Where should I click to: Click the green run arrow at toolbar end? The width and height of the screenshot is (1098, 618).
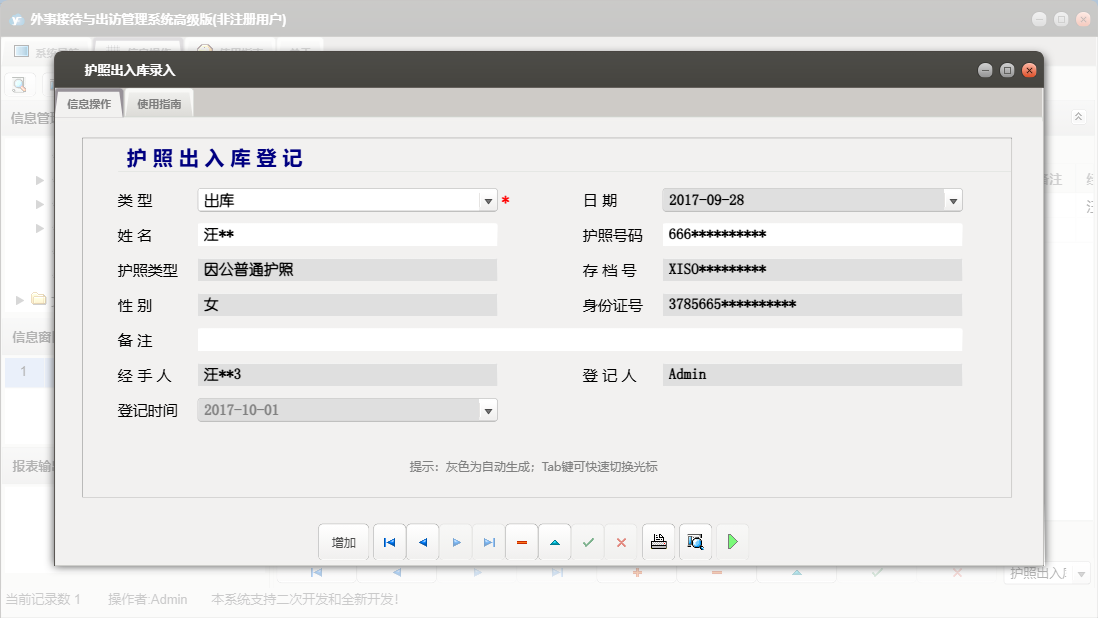point(732,541)
